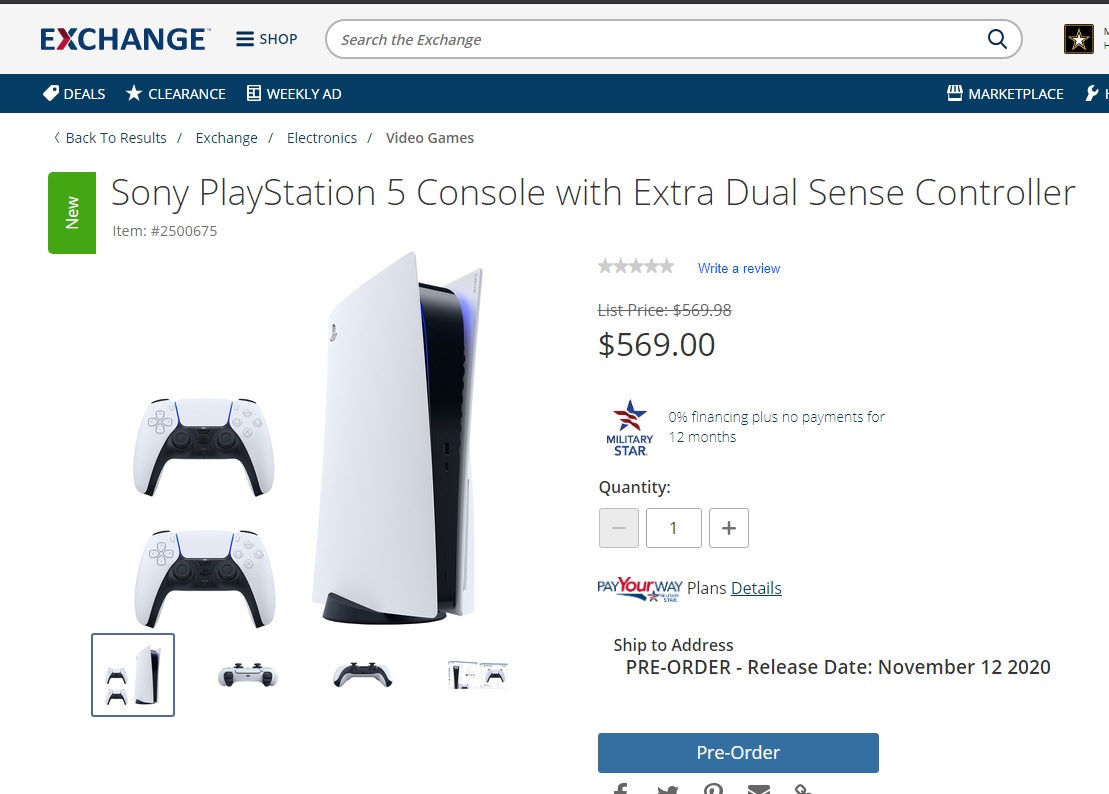Image resolution: width=1109 pixels, height=794 pixels.
Task: Open the CLEARANCE section
Action: 175,93
